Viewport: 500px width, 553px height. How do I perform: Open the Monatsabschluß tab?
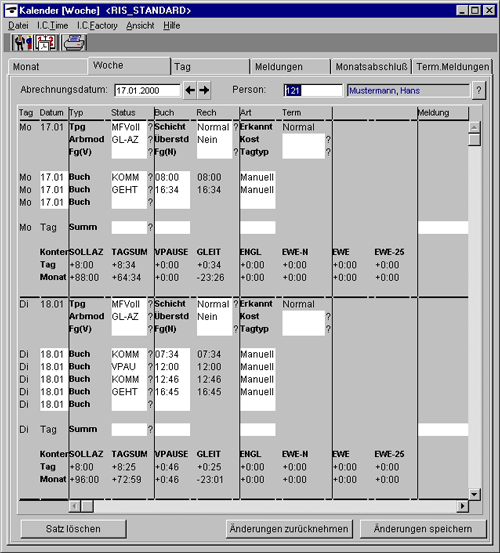click(x=371, y=67)
